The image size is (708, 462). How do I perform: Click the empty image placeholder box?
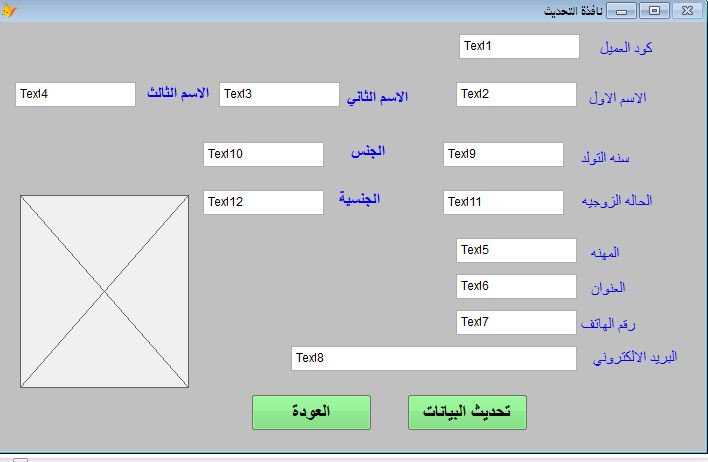click(104, 291)
